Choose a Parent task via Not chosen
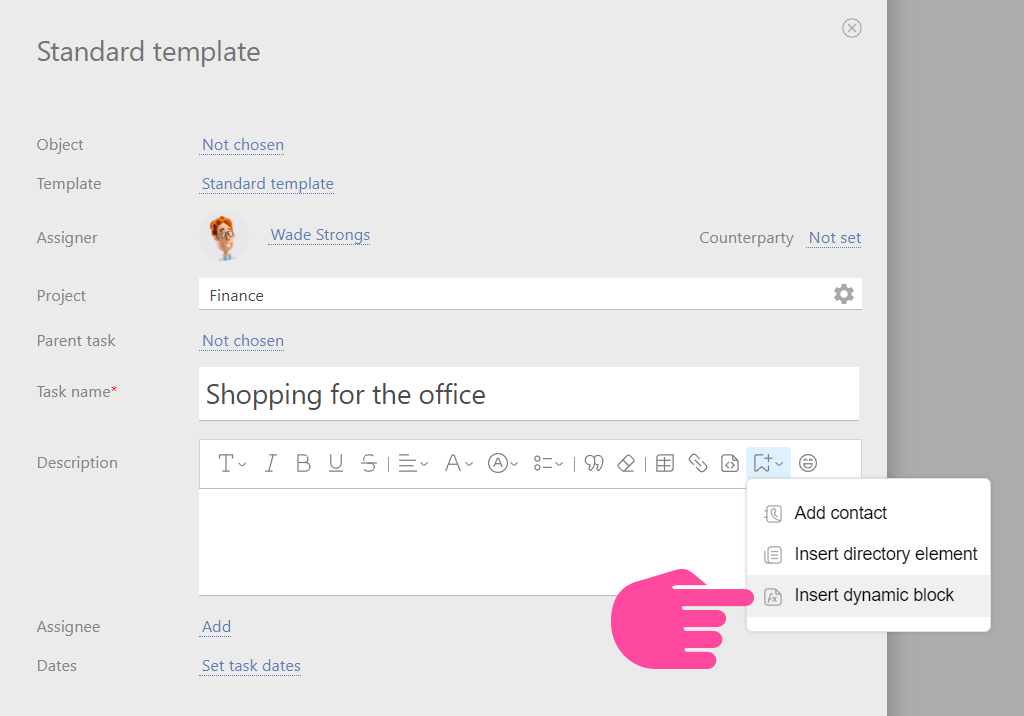 pos(243,341)
